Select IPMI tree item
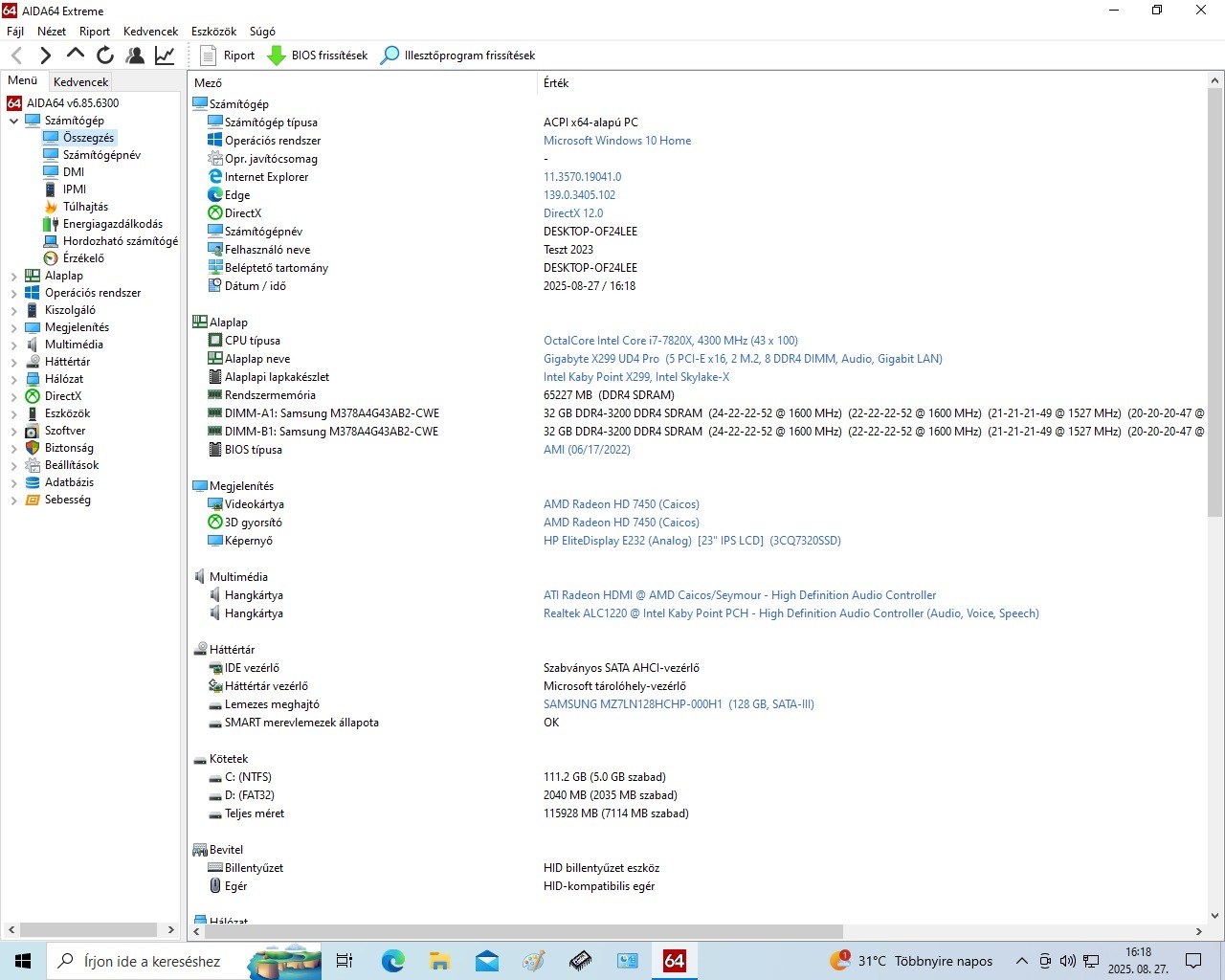Screen dimensions: 1225x980 point(75,189)
